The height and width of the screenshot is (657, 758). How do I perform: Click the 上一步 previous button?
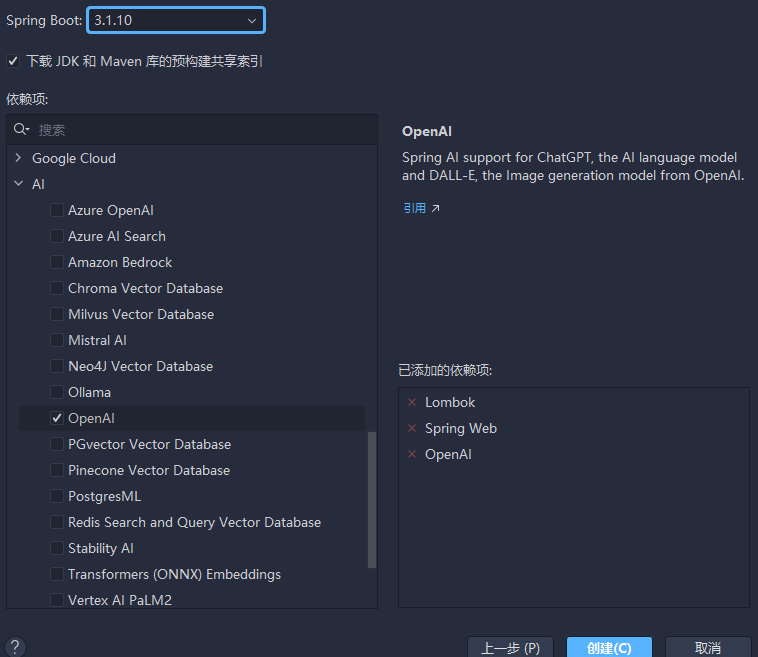point(510,648)
